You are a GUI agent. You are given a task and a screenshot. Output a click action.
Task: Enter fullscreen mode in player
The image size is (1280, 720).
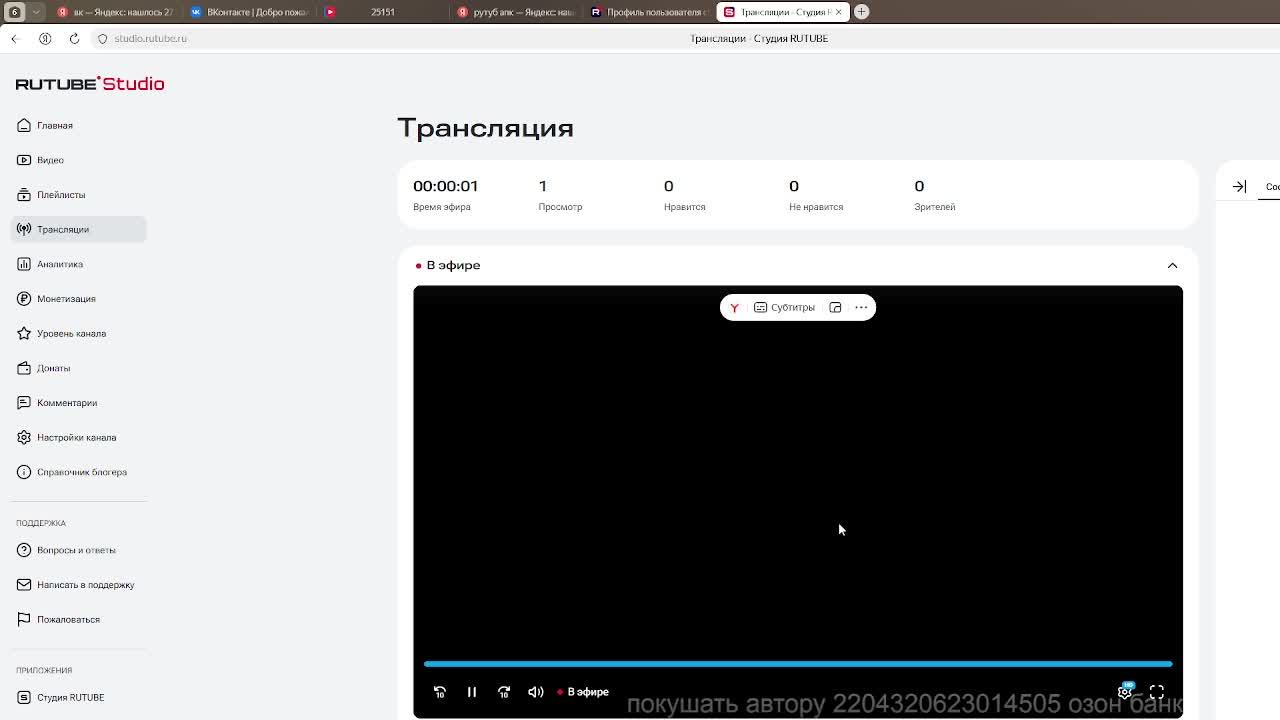click(1157, 692)
